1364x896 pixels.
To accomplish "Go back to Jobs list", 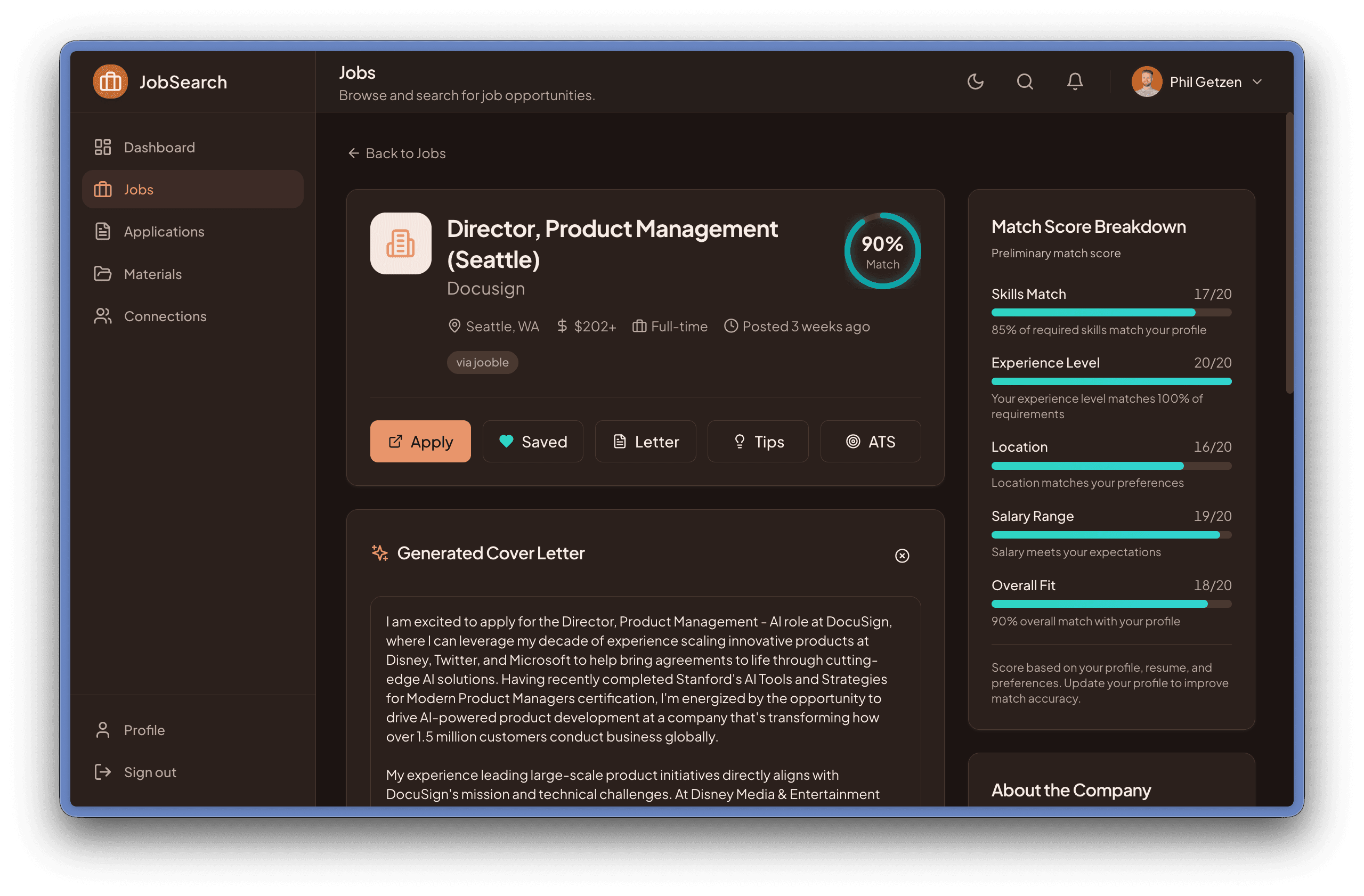I will pos(396,153).
